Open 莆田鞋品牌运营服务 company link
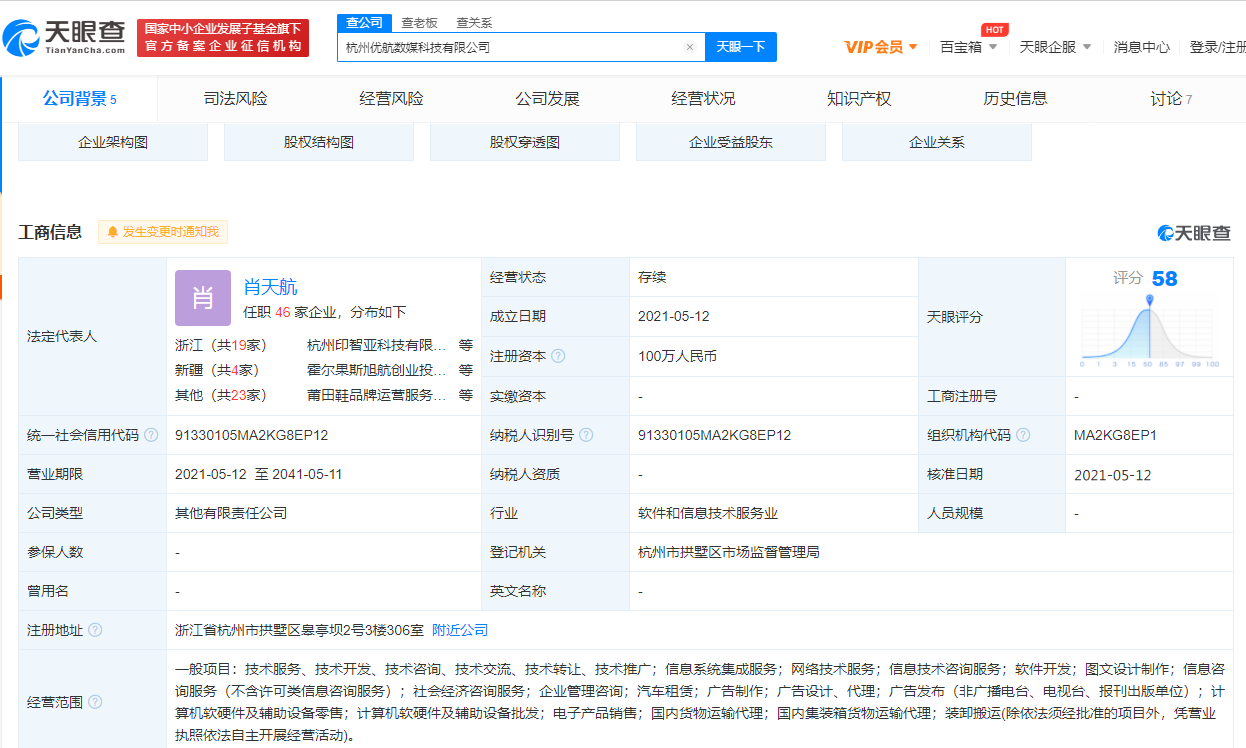 coord(377,395)
